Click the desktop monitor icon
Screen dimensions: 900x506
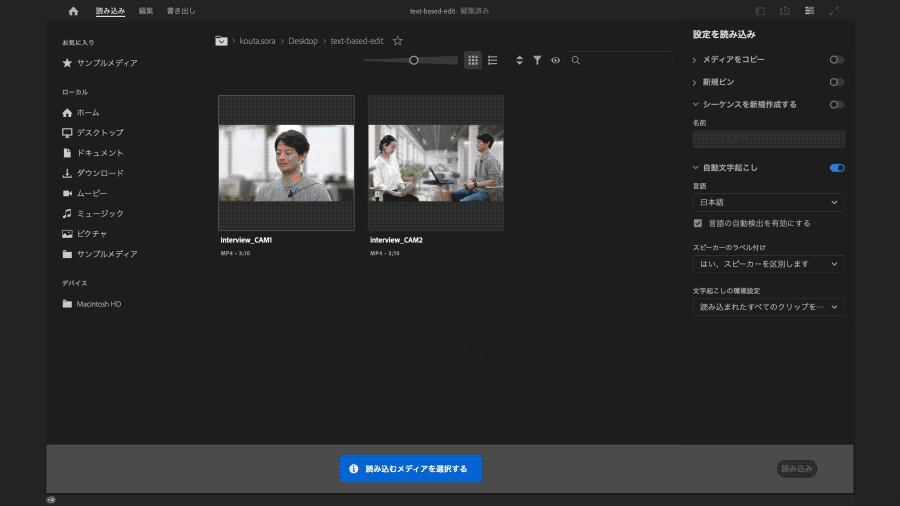pos(67,133)
